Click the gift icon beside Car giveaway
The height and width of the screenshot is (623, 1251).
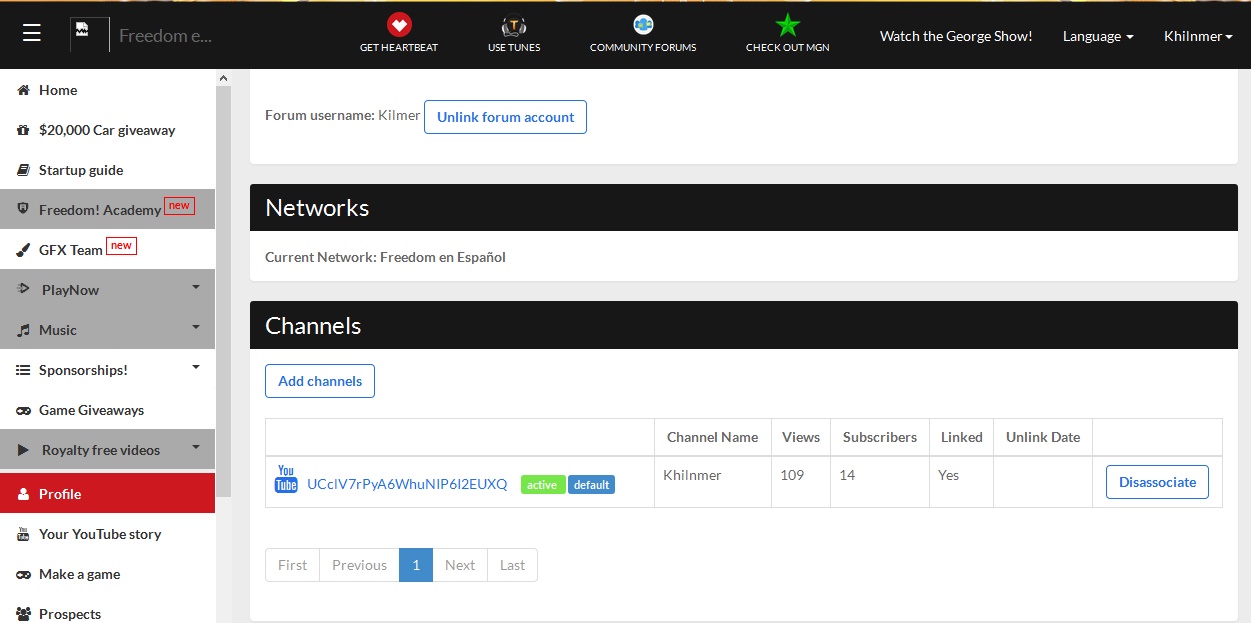[23, 130]
